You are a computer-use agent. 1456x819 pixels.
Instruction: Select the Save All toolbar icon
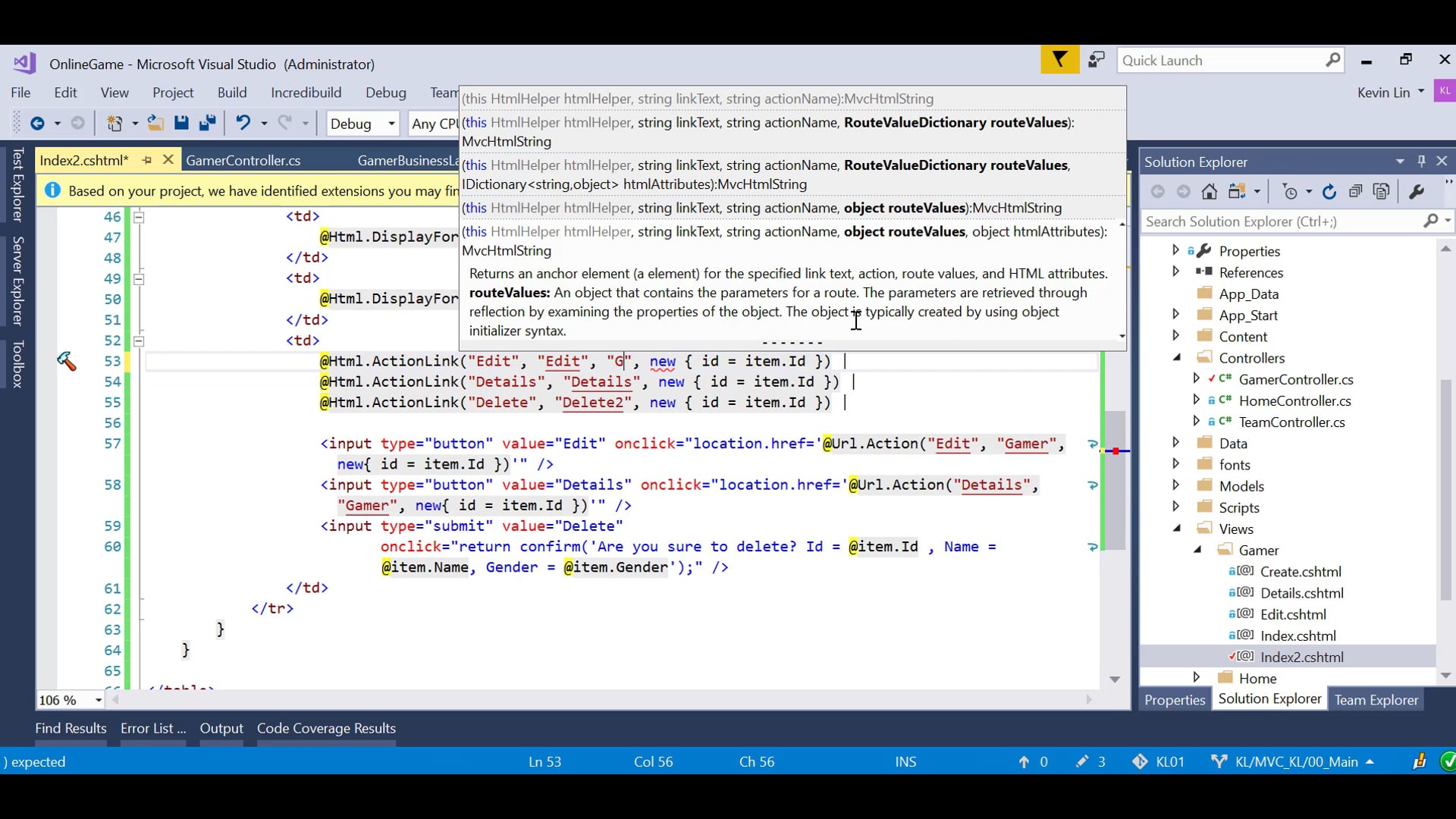[x=206, y=123]
